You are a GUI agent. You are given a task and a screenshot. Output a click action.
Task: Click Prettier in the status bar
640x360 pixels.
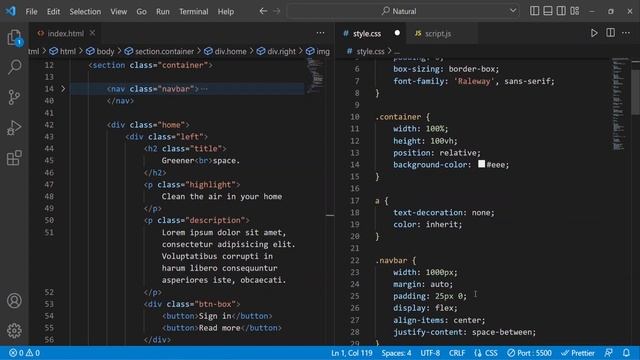pos(578,353)
